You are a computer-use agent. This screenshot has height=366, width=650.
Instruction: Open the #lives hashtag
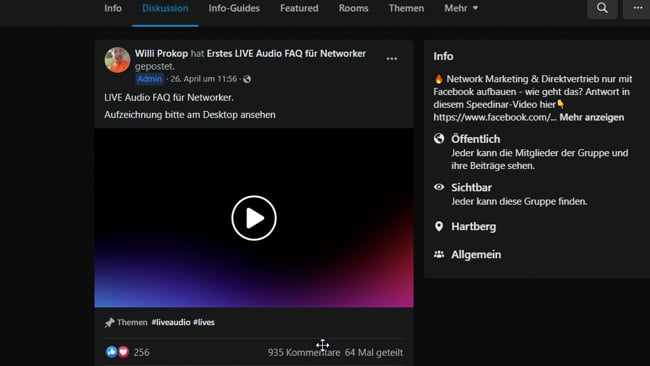coord(204,322)
